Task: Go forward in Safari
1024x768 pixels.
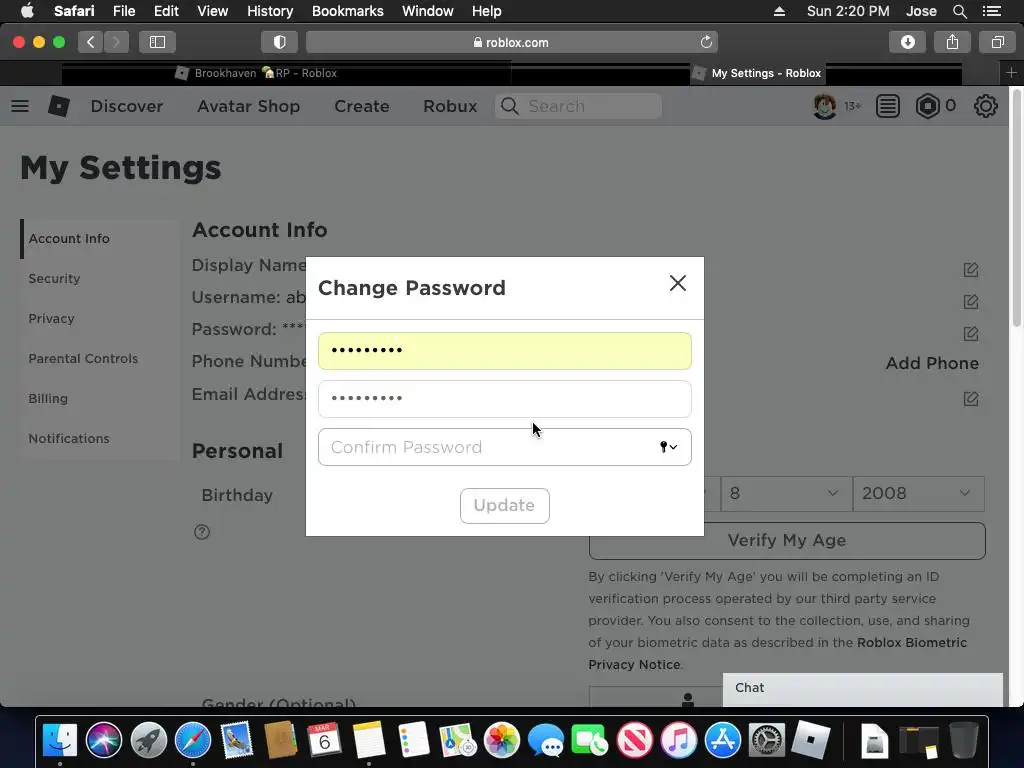Action: click(x=116, y=42)
